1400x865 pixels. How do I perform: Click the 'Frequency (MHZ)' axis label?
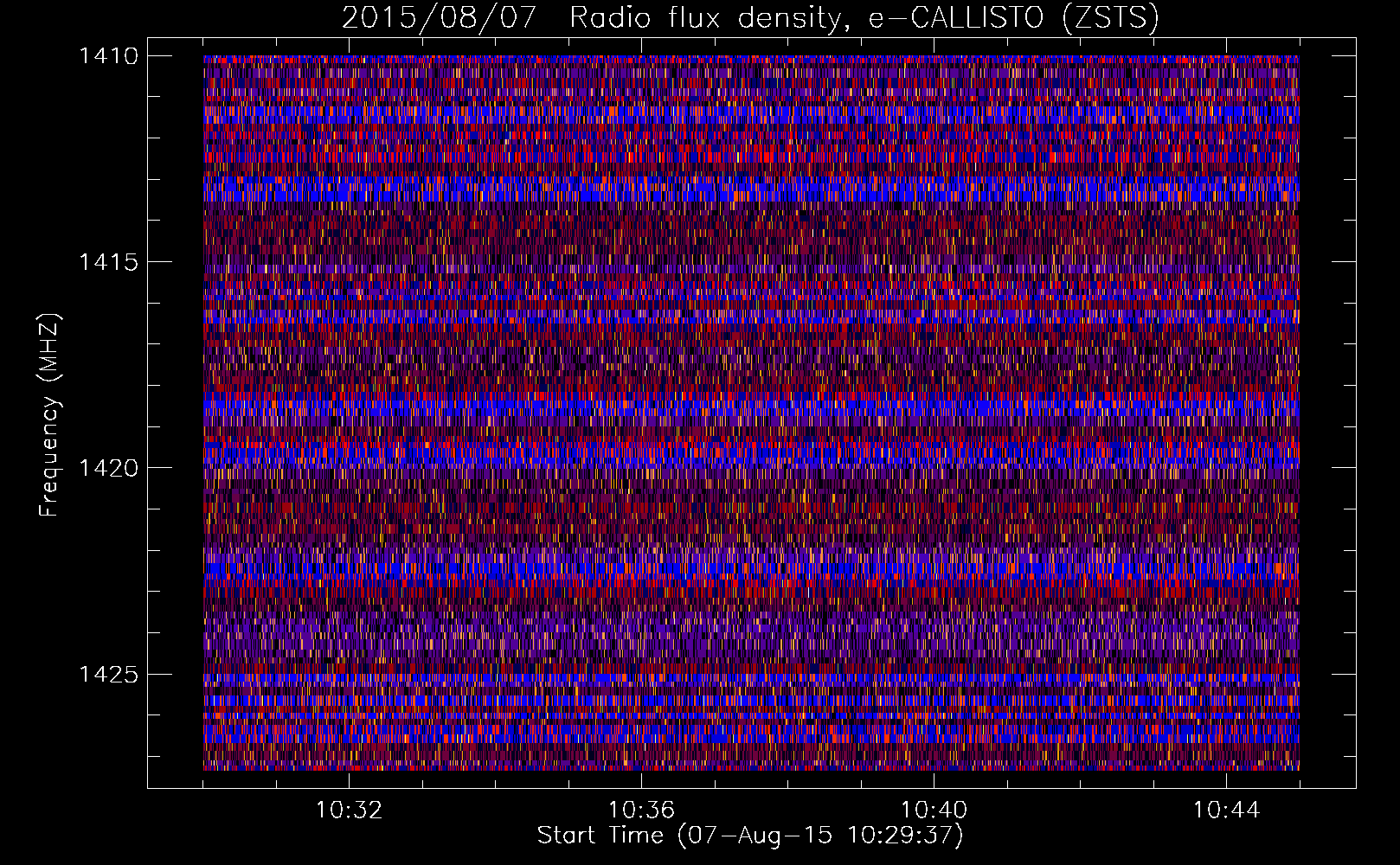tap(49, 415)
